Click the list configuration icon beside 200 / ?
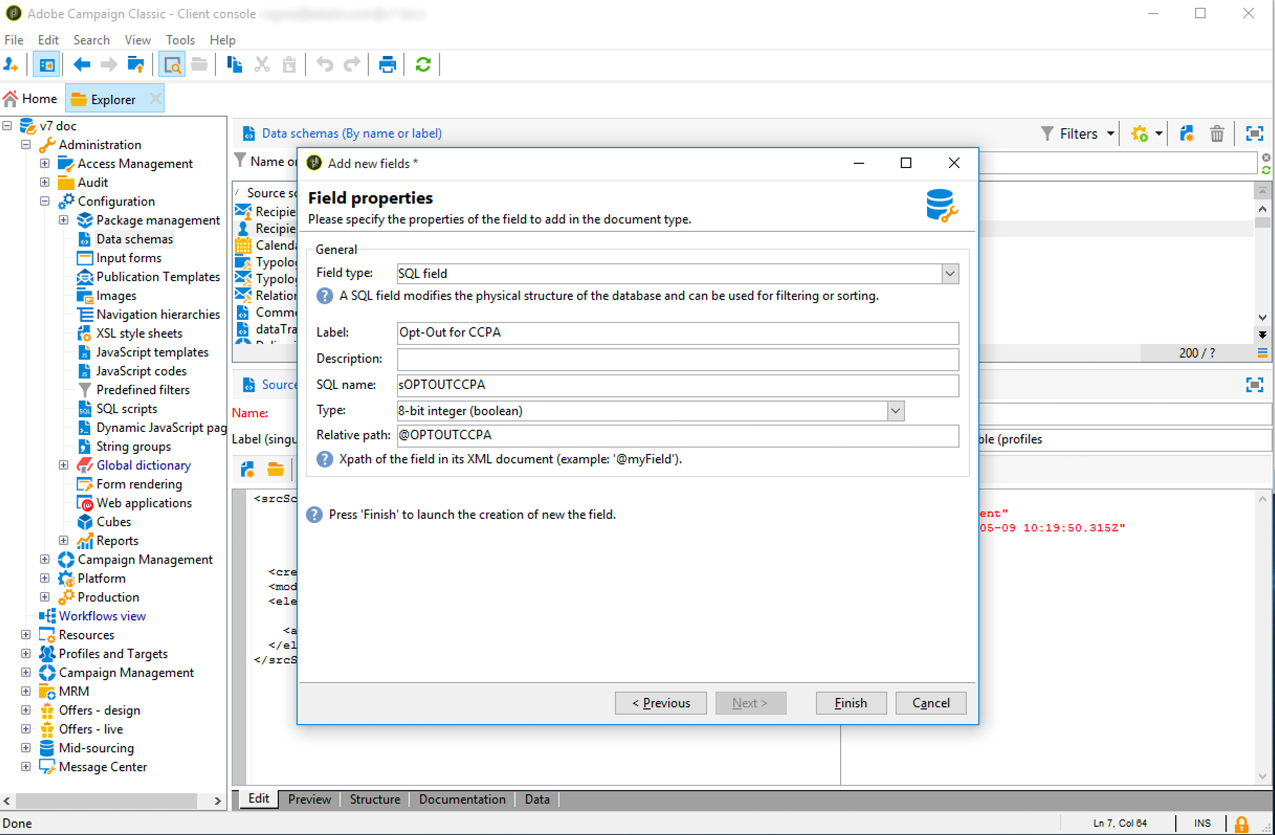The width and height of the screenshot is (1275, 835). click(x=1263, y=353)
